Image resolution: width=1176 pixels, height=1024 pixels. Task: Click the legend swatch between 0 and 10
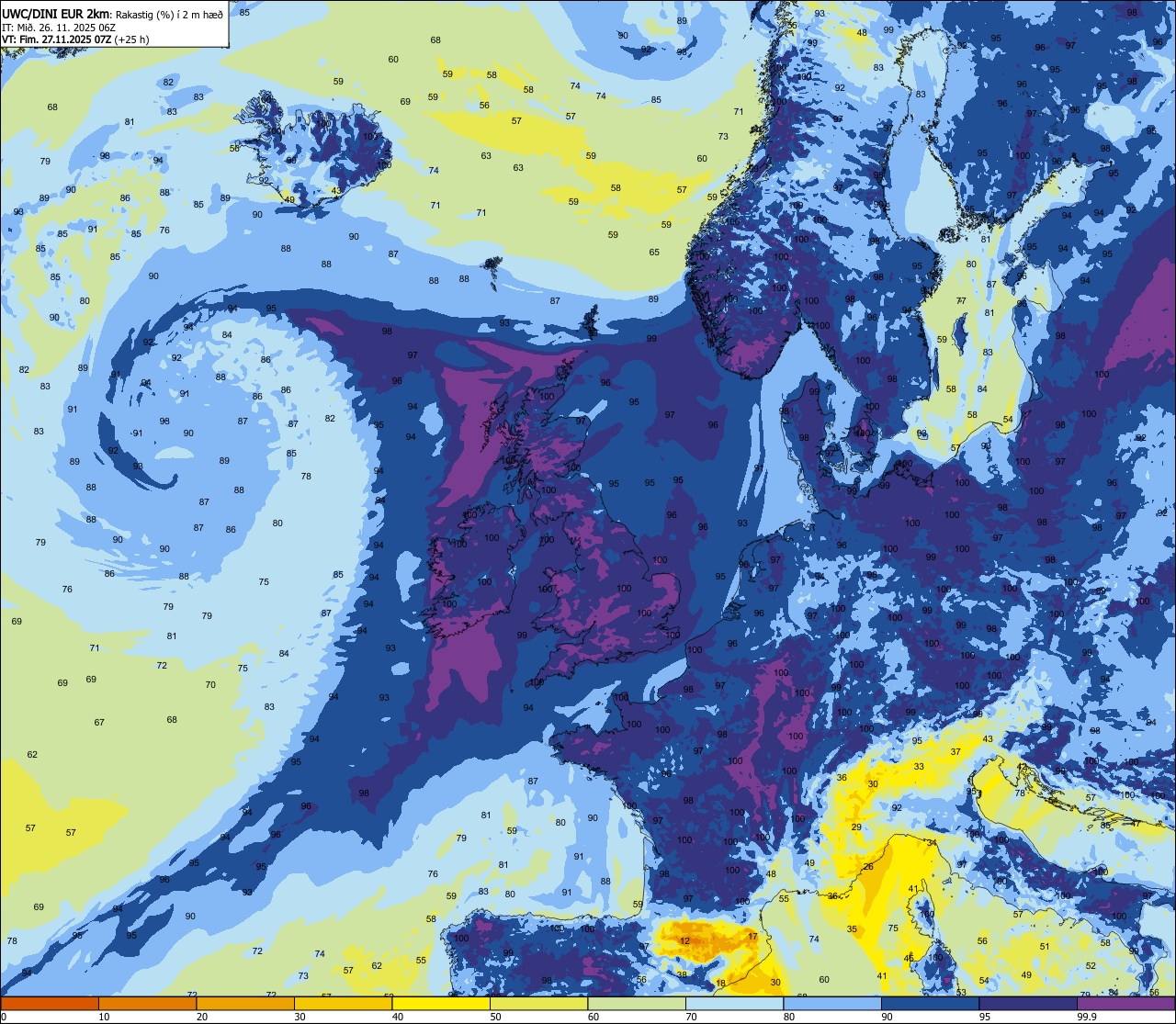(50, 1003)
